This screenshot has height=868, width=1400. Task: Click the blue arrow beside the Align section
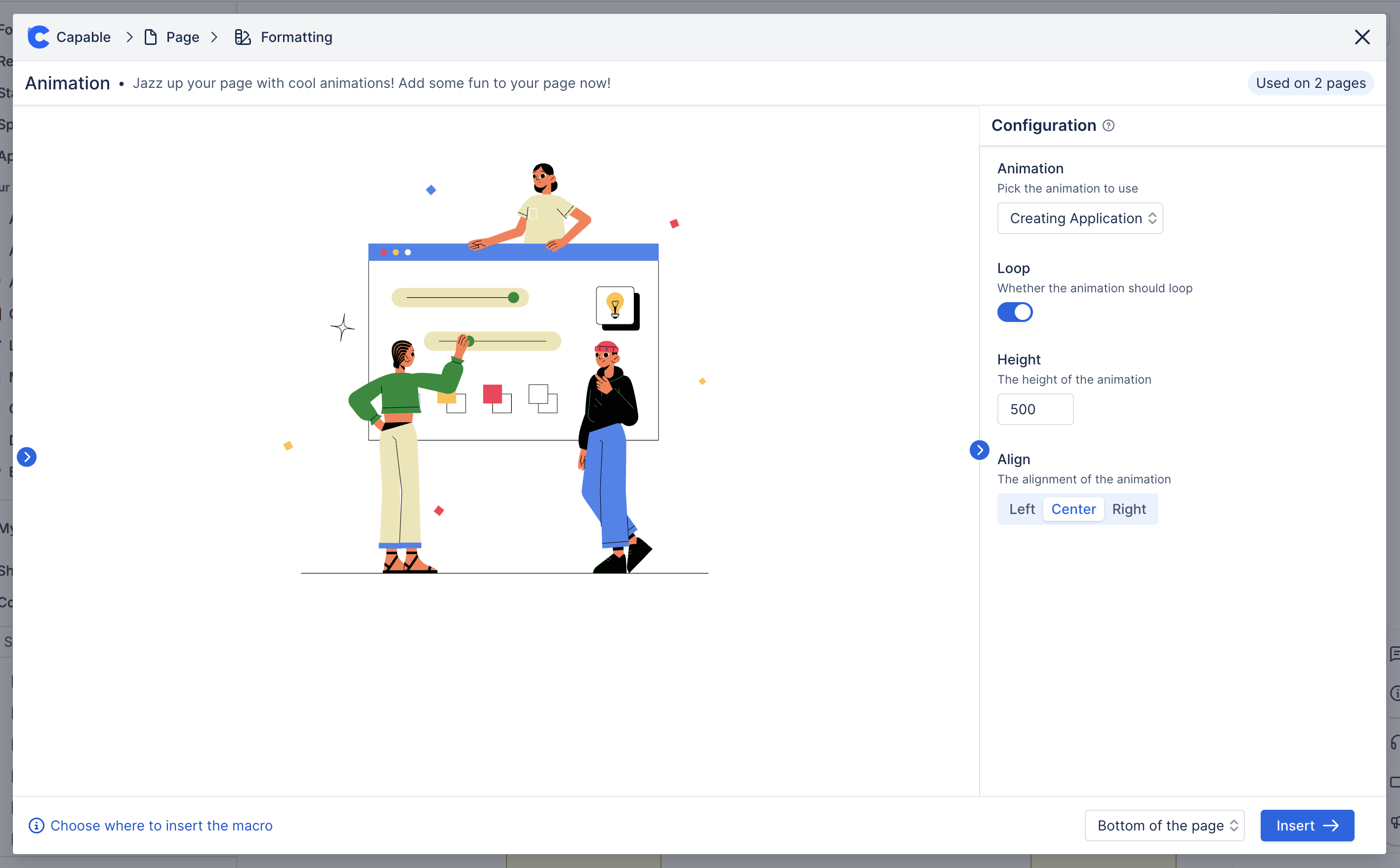(x=979, y=450)
